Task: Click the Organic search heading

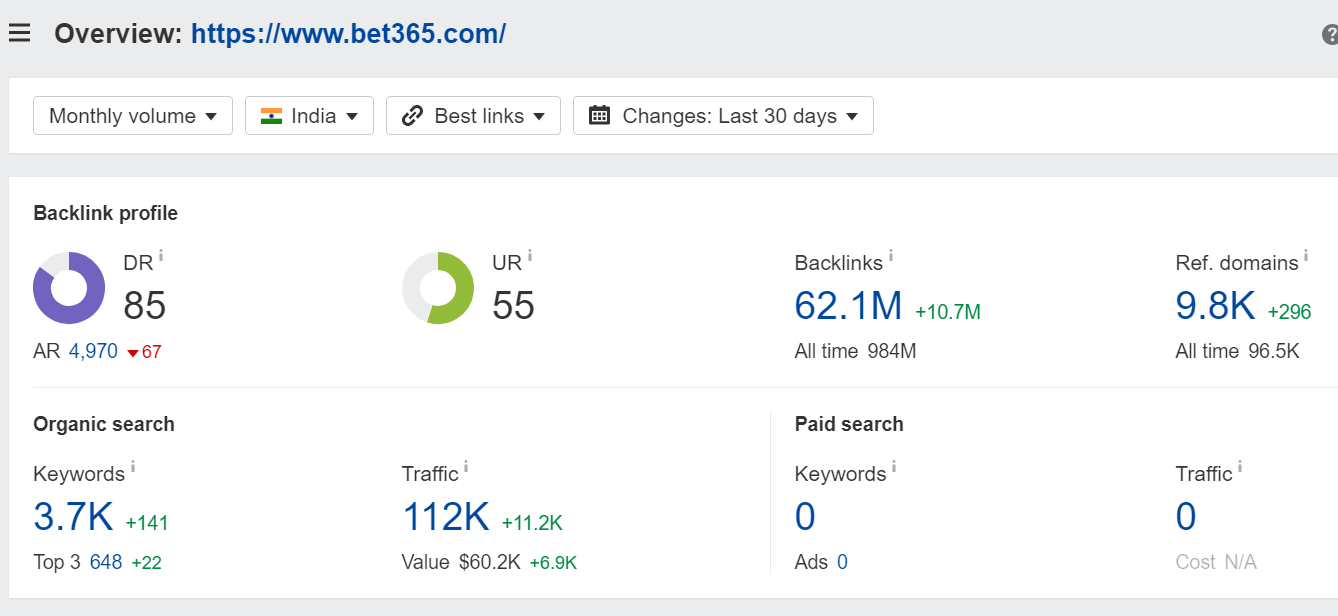Action: (104, 424)
